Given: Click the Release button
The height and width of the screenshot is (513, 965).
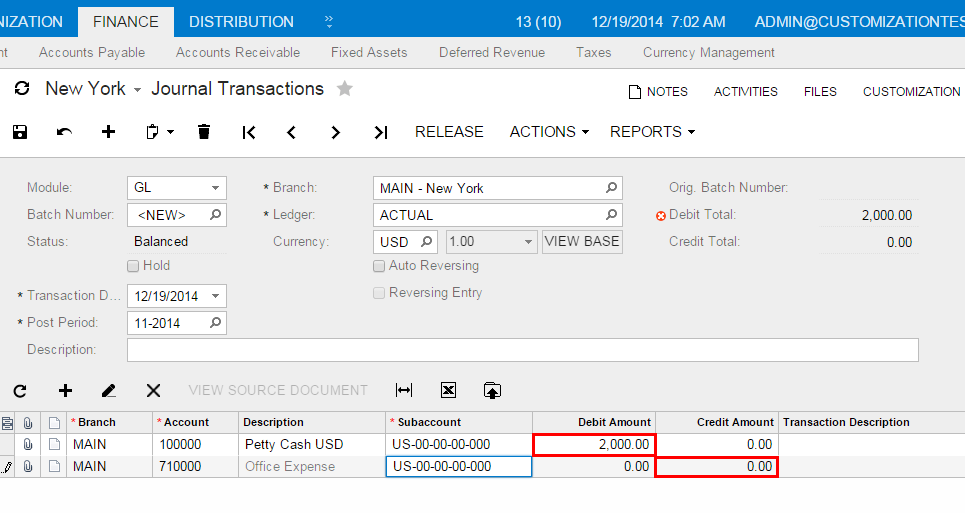Looking at the screenshot, I should click(449, 132).
